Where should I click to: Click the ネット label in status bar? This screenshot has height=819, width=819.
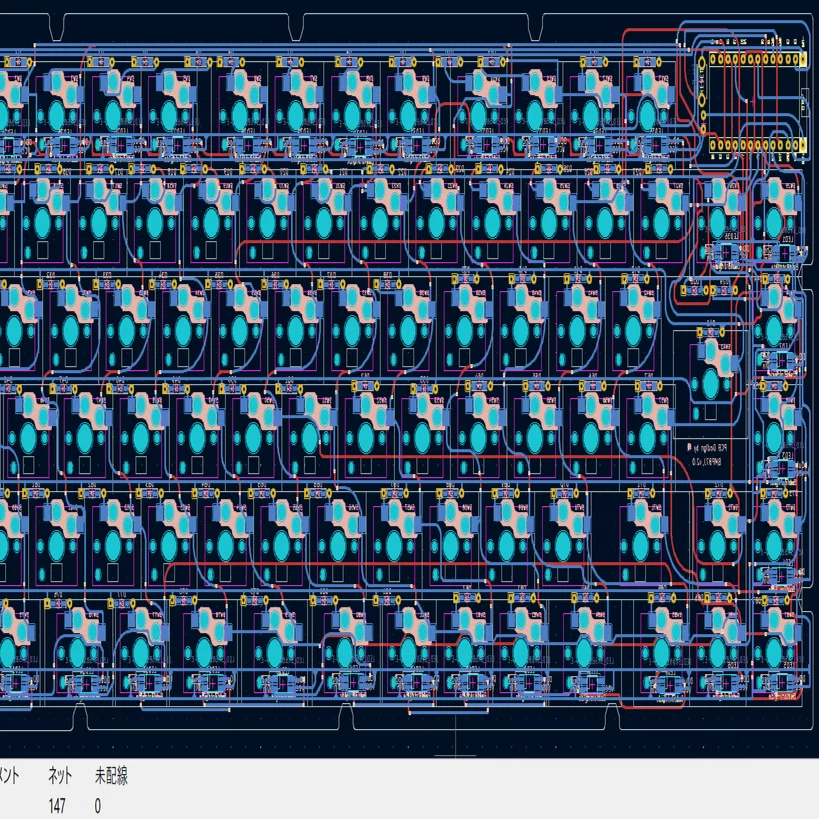(60, 776)
